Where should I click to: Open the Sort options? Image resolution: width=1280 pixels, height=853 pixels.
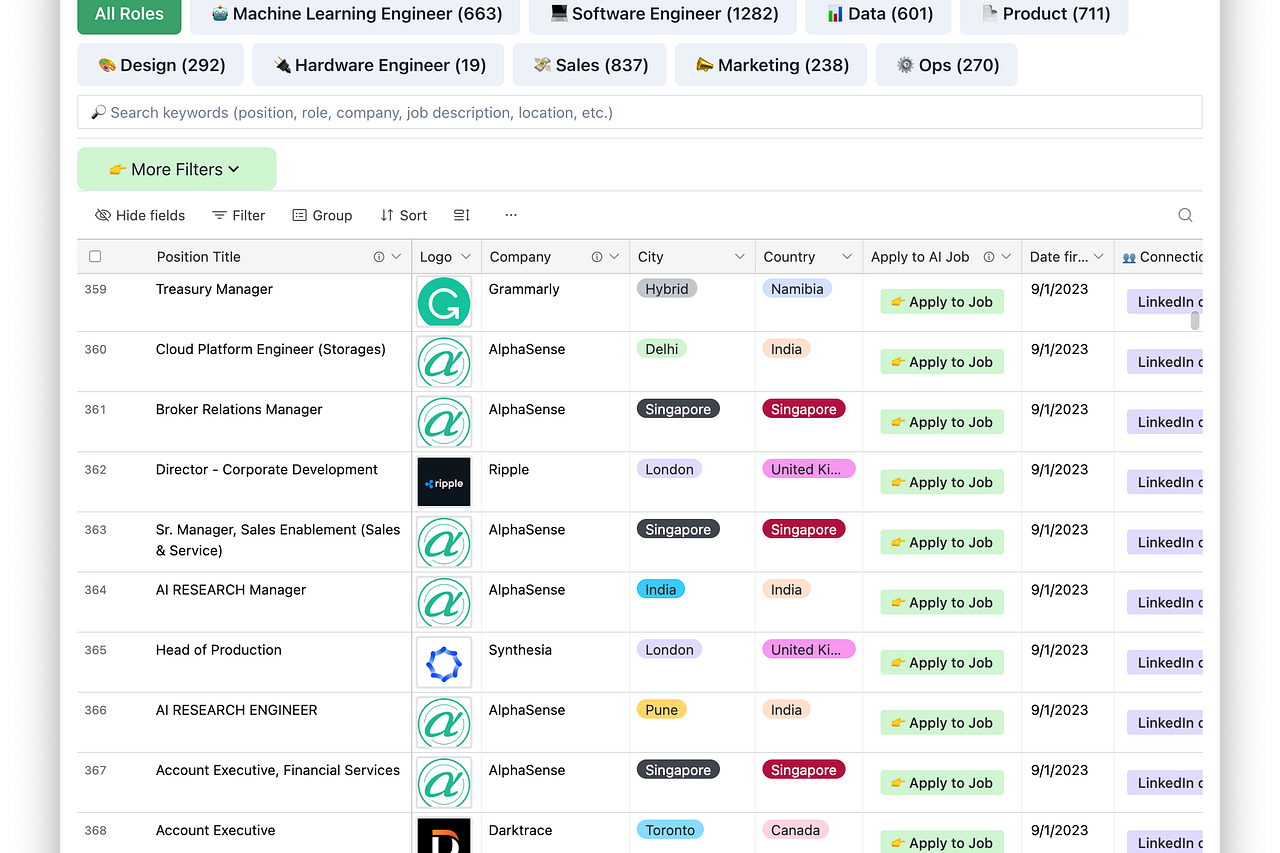(x=404, y=215)
